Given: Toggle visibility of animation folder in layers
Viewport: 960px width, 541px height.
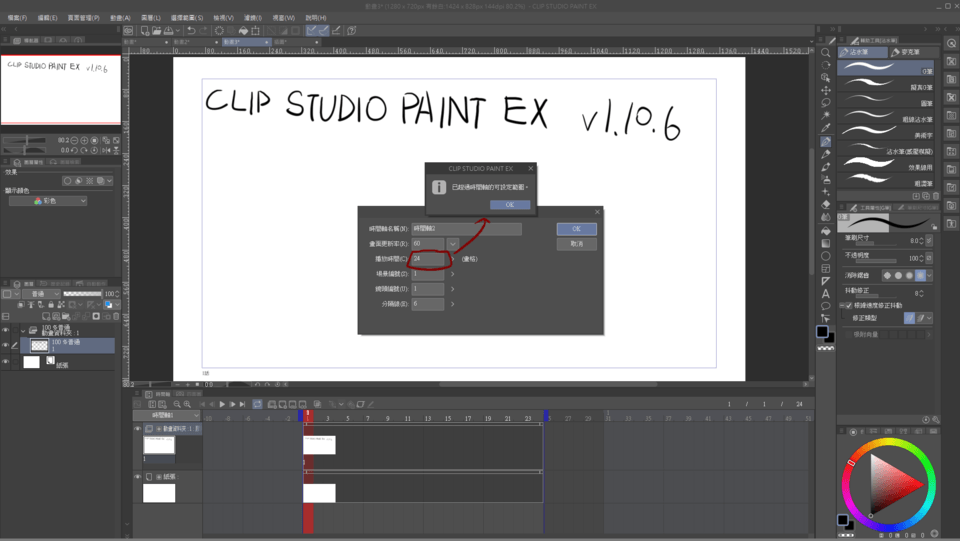Looking at the screenshot, I should [6, 330].
